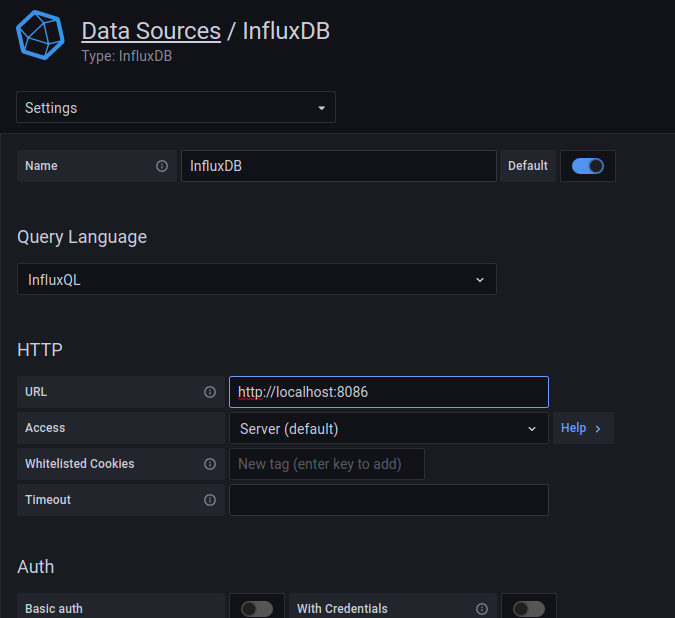Enable the Basic auth switch
This screenshot has height=618, width=675.
[257, 609]
